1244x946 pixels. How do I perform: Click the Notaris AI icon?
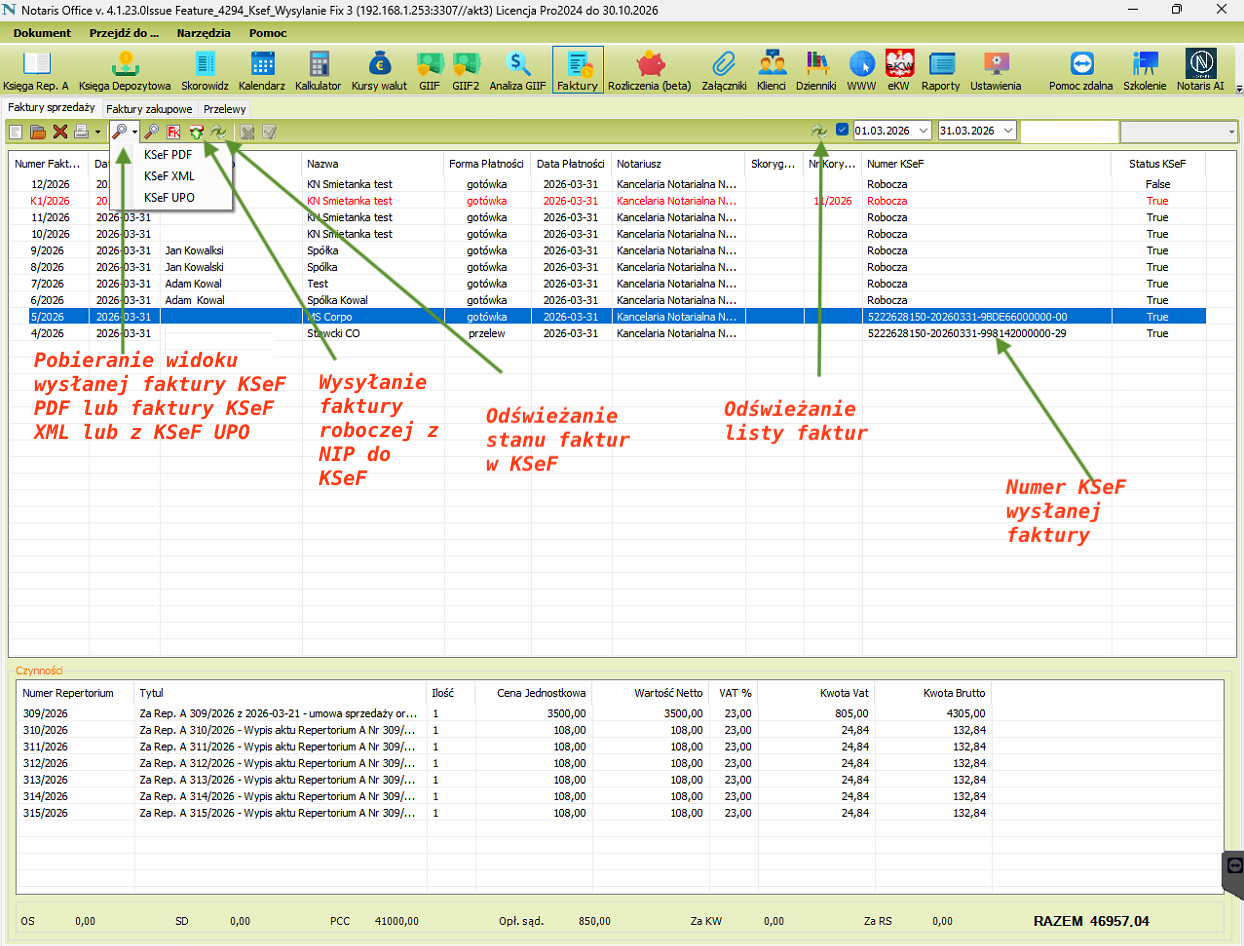(x=1203, y=70)
